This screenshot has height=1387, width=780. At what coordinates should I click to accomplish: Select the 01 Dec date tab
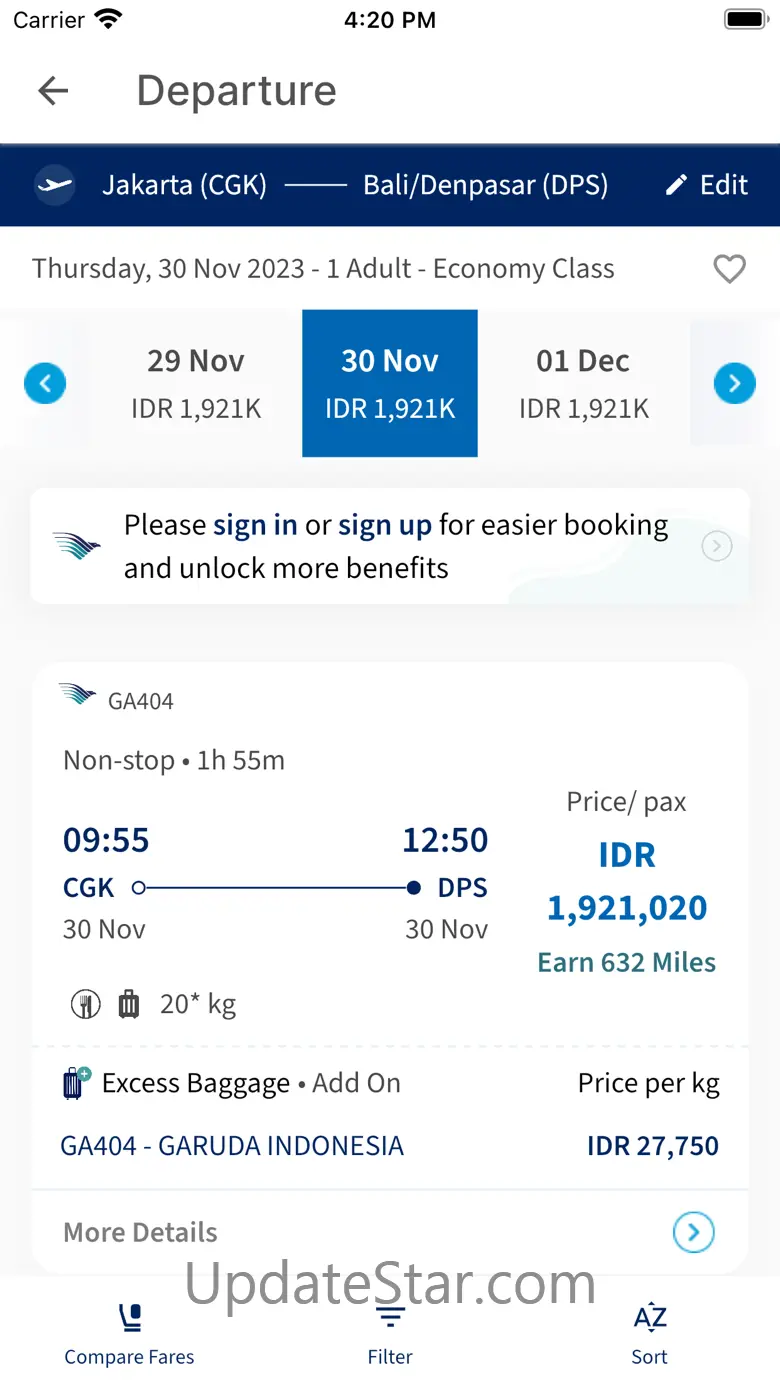click(x=583, y=383)
